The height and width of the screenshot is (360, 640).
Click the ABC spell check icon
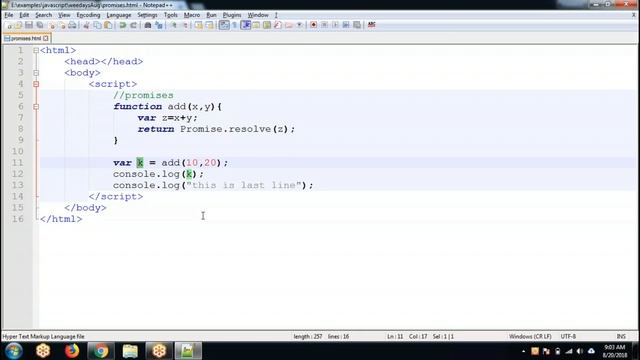[371, 25]
